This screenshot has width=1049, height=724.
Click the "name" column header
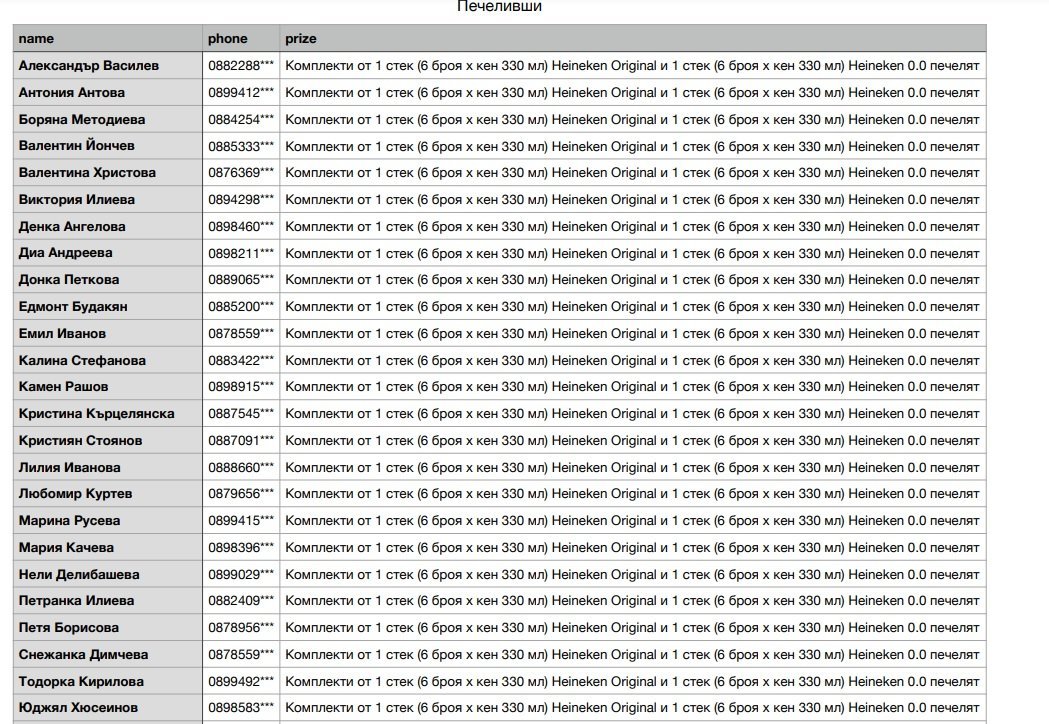[36, 39]
